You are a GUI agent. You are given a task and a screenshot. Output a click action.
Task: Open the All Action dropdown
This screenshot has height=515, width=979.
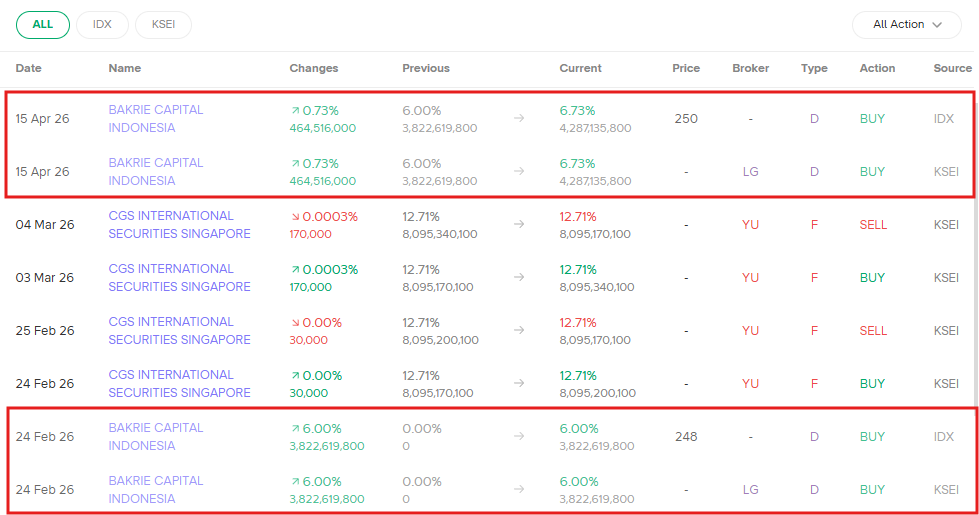pos(907,24)
